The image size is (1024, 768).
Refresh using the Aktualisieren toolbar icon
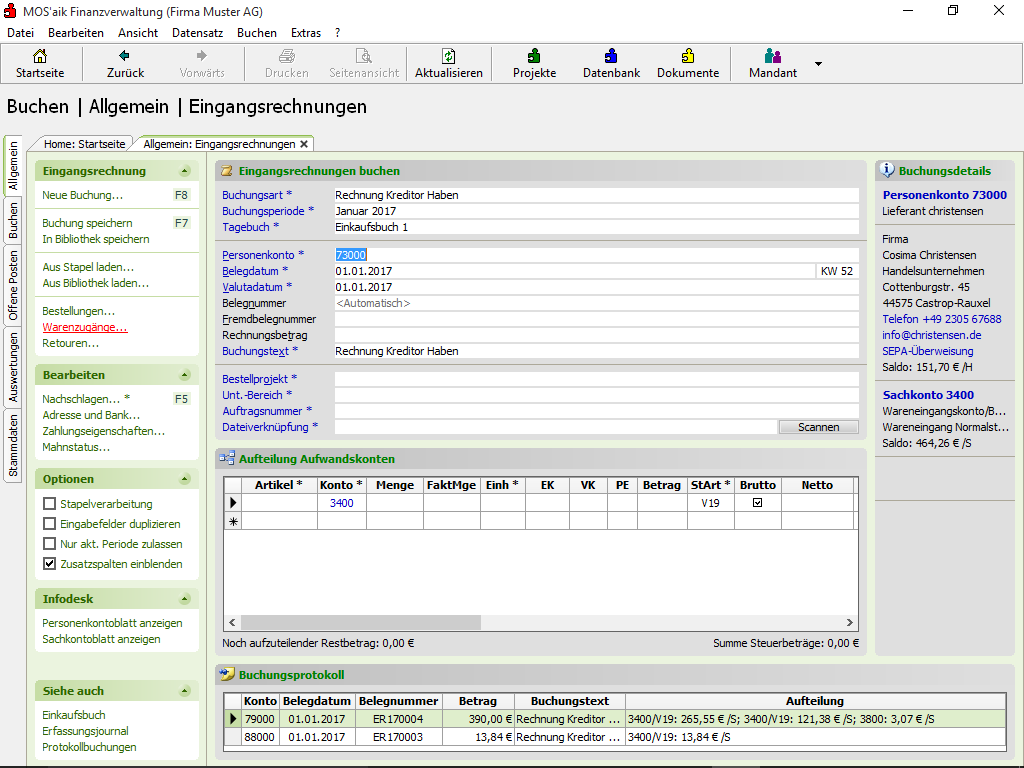449,57
